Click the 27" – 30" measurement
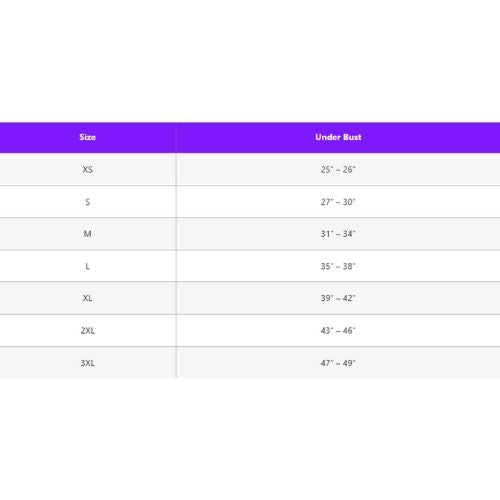Screen dimensions: 500x500 point(338,202)
